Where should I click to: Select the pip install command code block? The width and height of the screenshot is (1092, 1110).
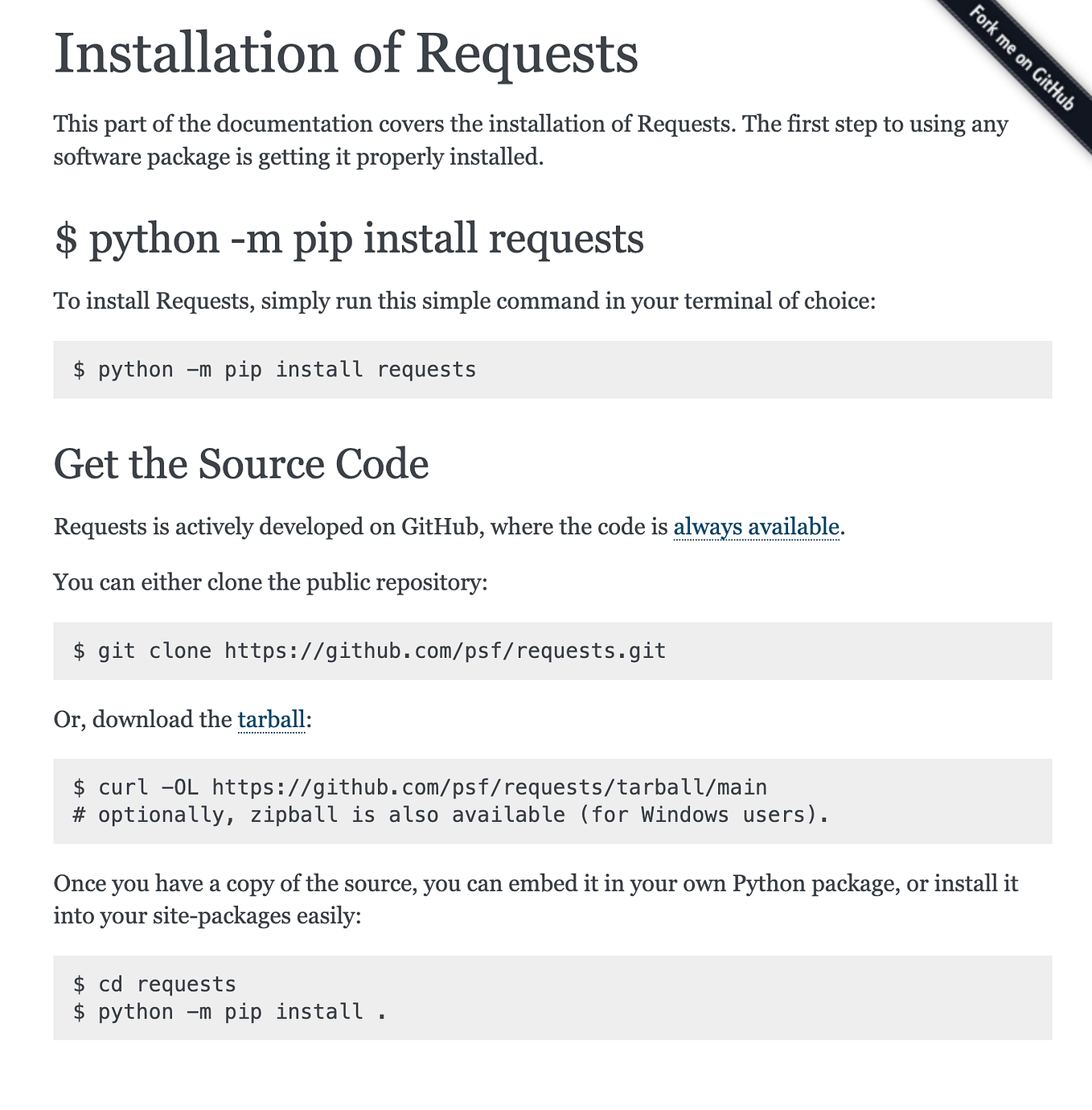275,368
